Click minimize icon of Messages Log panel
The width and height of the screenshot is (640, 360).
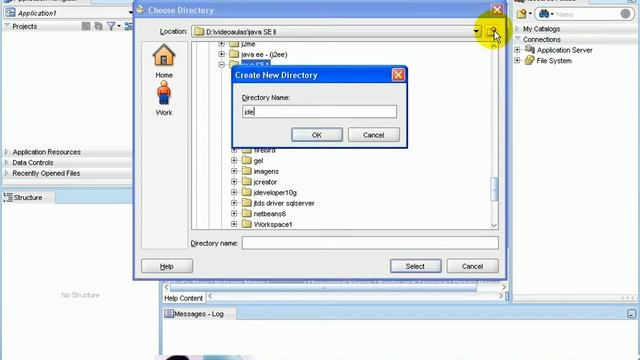631,314
